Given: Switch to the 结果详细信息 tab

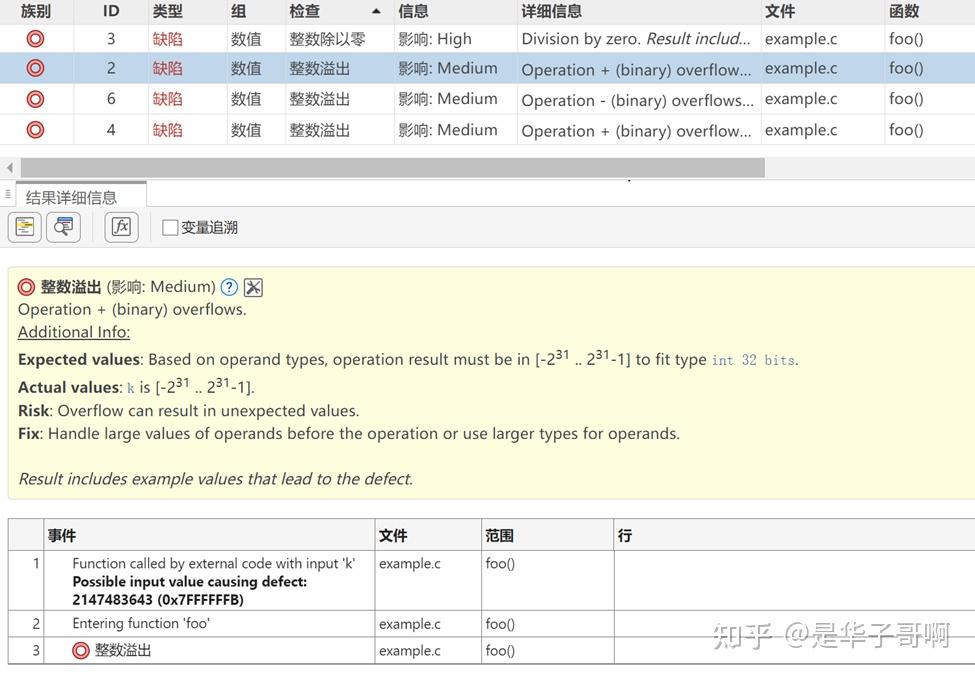Looking at the screenshot, I should [73, 196].
